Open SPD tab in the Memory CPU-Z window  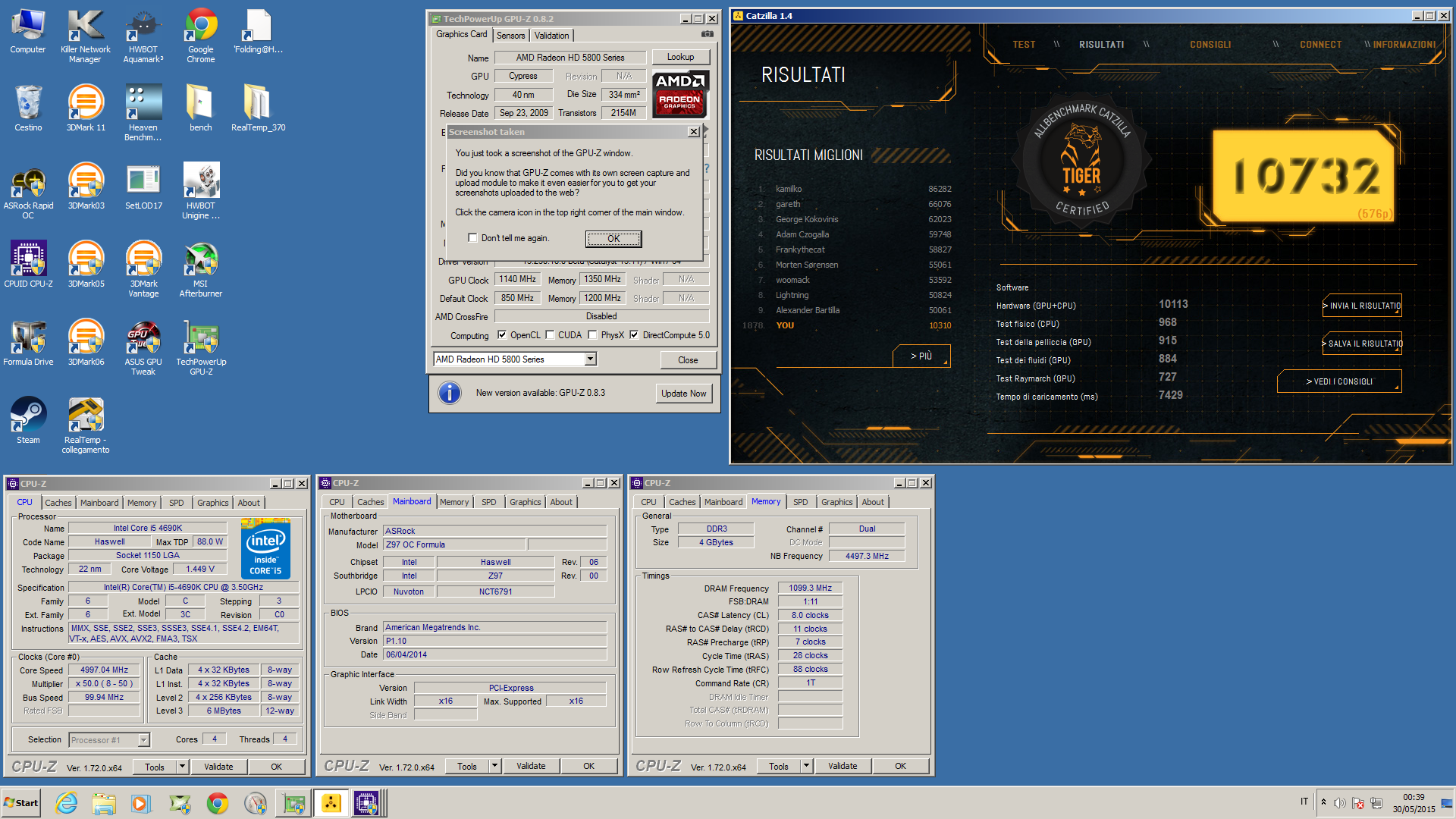(800, 502)
